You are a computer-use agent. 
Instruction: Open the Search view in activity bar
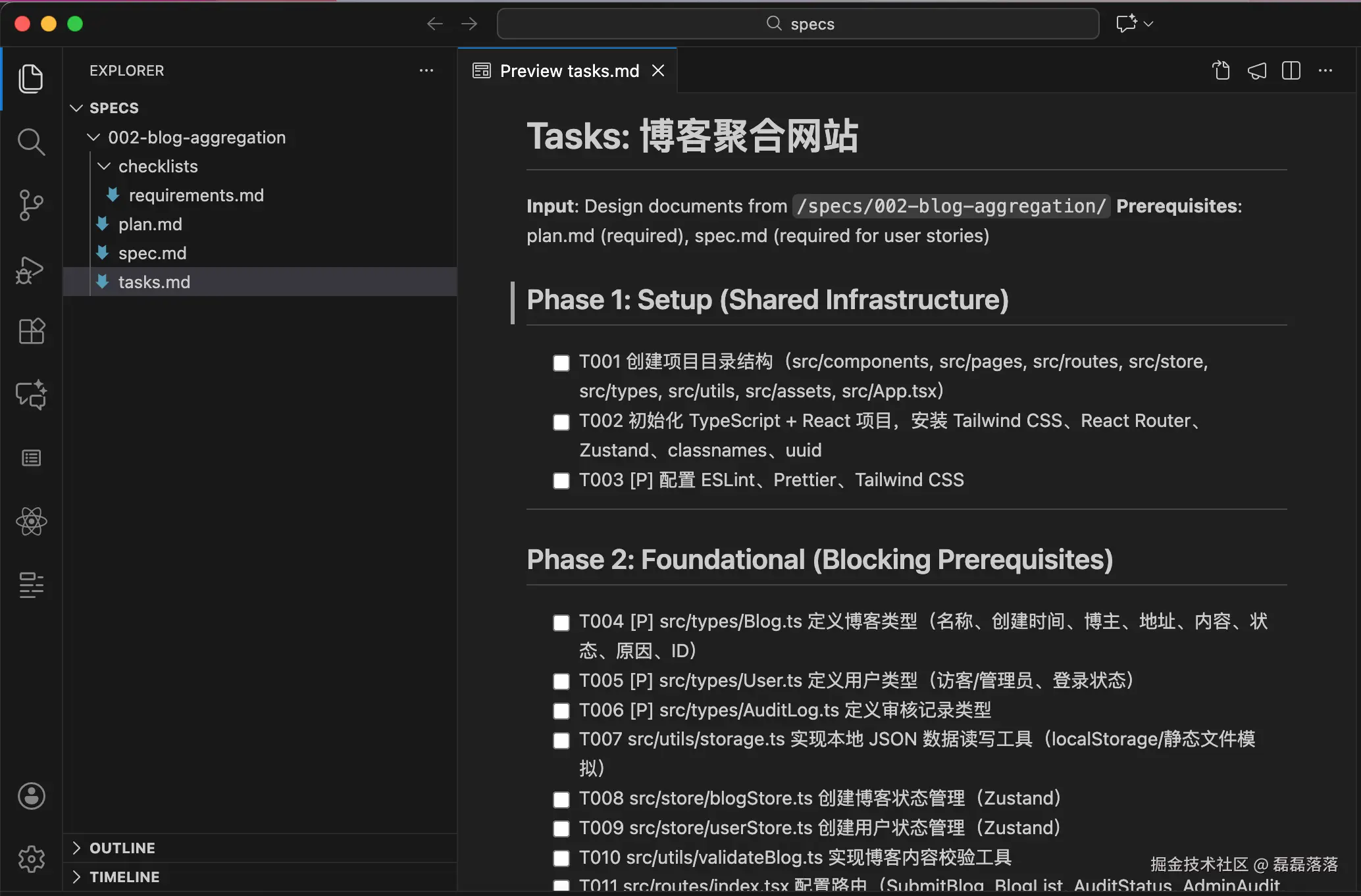coord(31,142)
